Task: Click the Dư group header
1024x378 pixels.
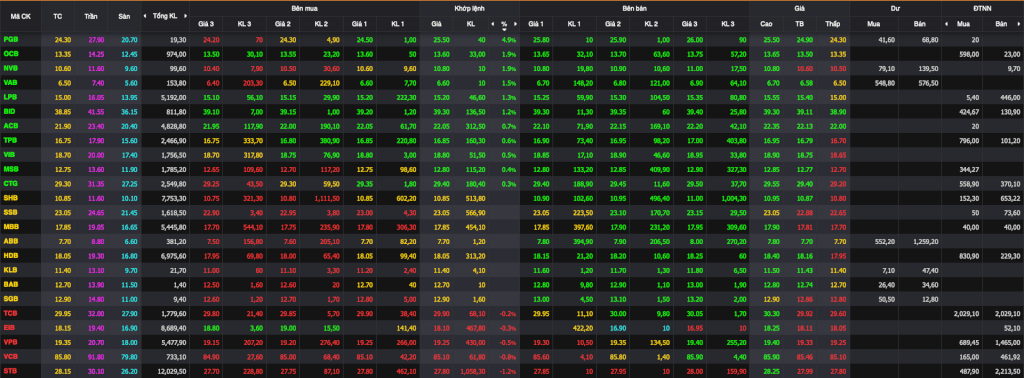Action: 894,8
